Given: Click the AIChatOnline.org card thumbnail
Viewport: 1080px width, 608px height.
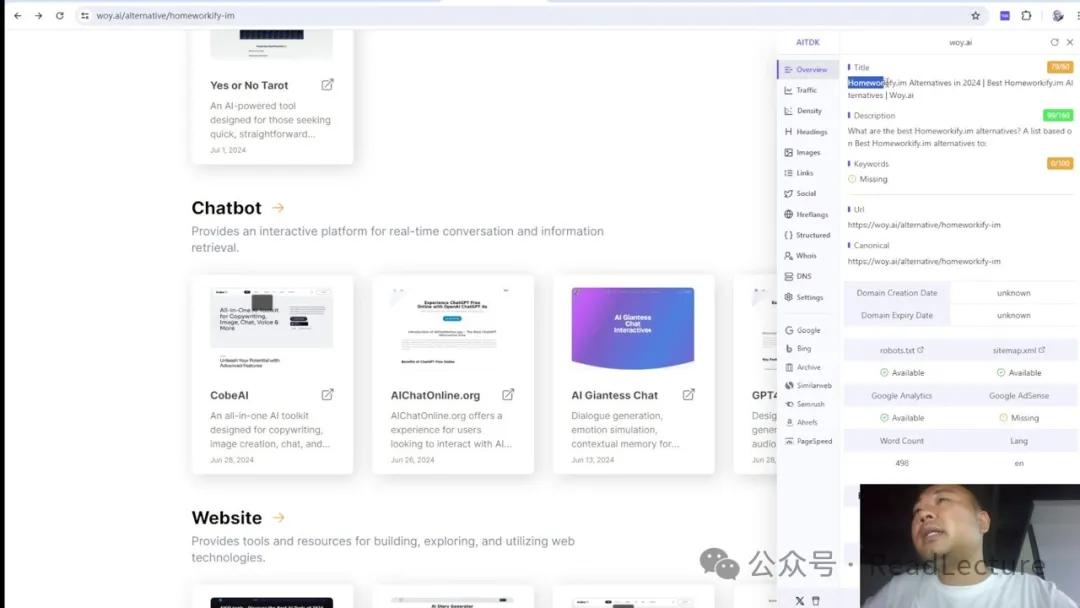Looking at the screenshot, I should (452, 328).
